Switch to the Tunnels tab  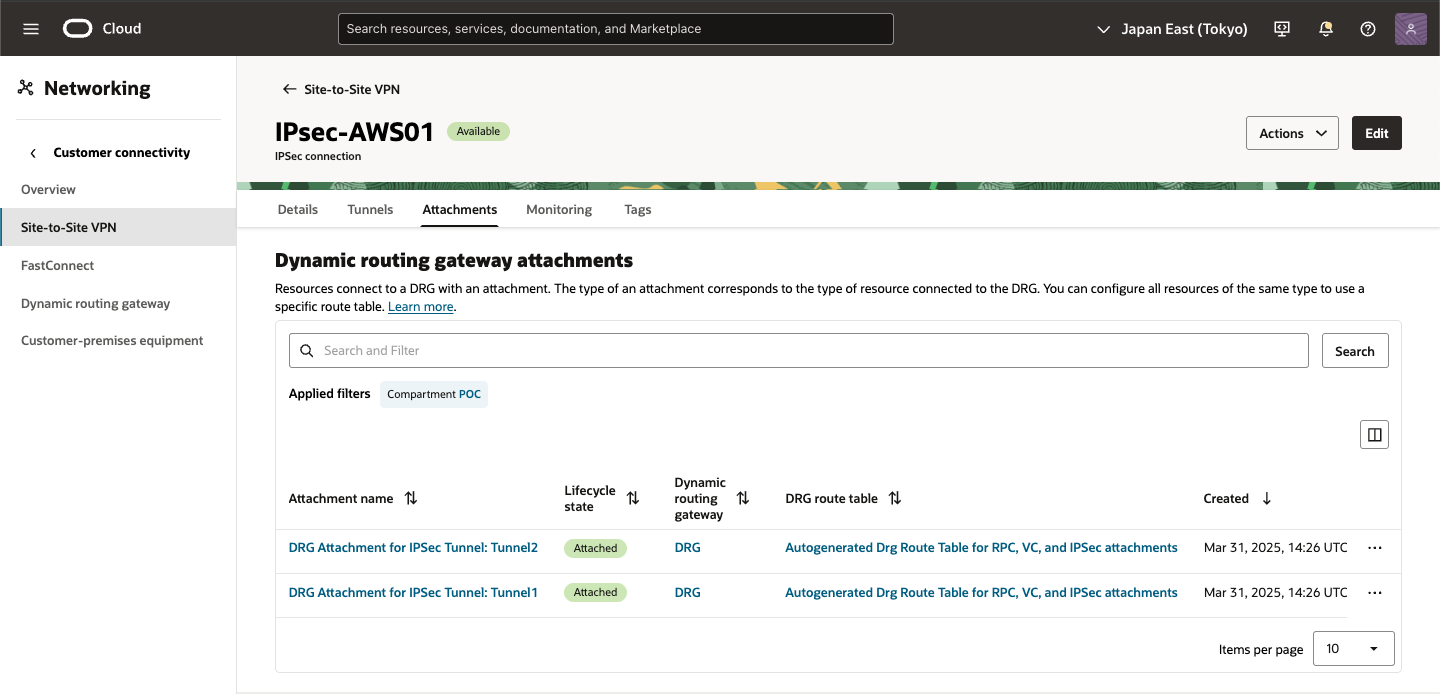click(370, 209)
